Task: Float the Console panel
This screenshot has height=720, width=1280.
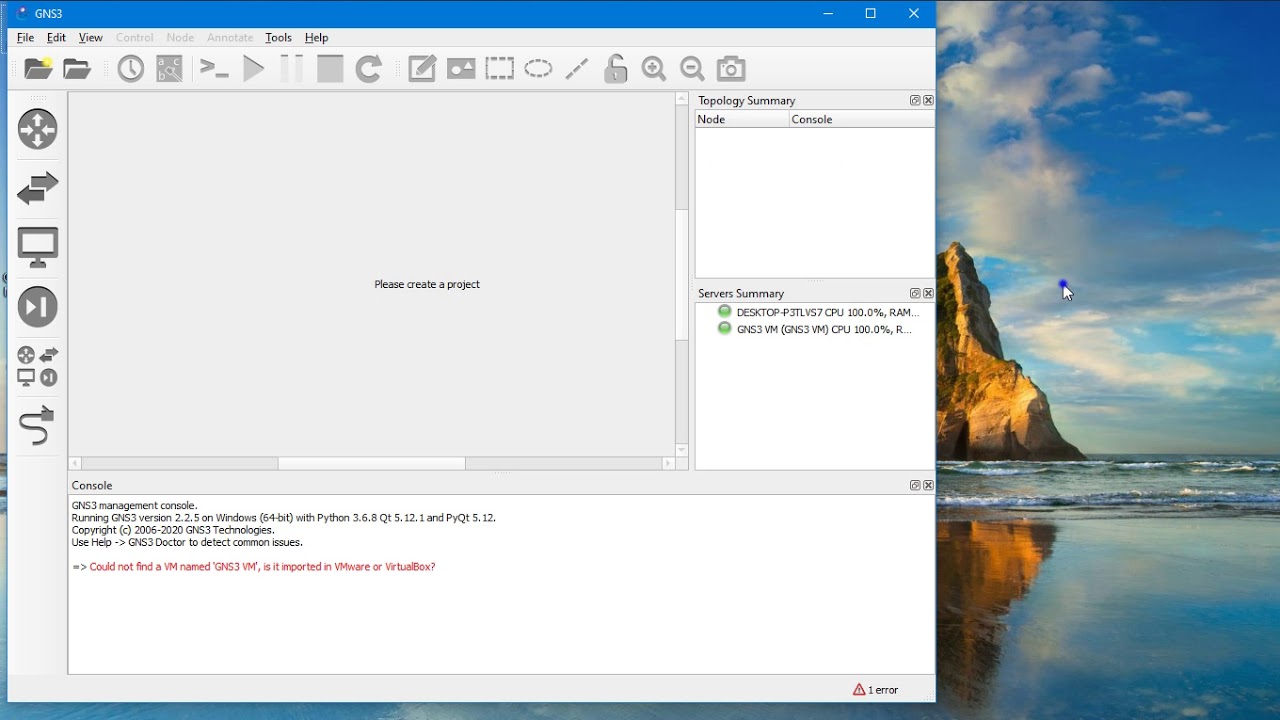Action: (x=915, y=485)
